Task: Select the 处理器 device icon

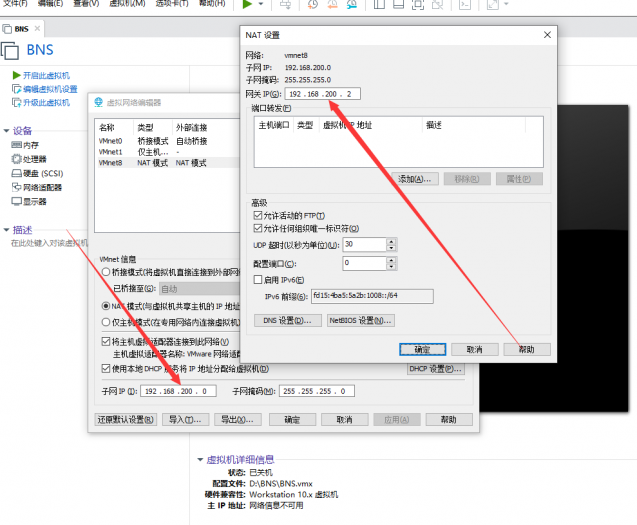Action: pyautogui.click(x=16, y=159)
